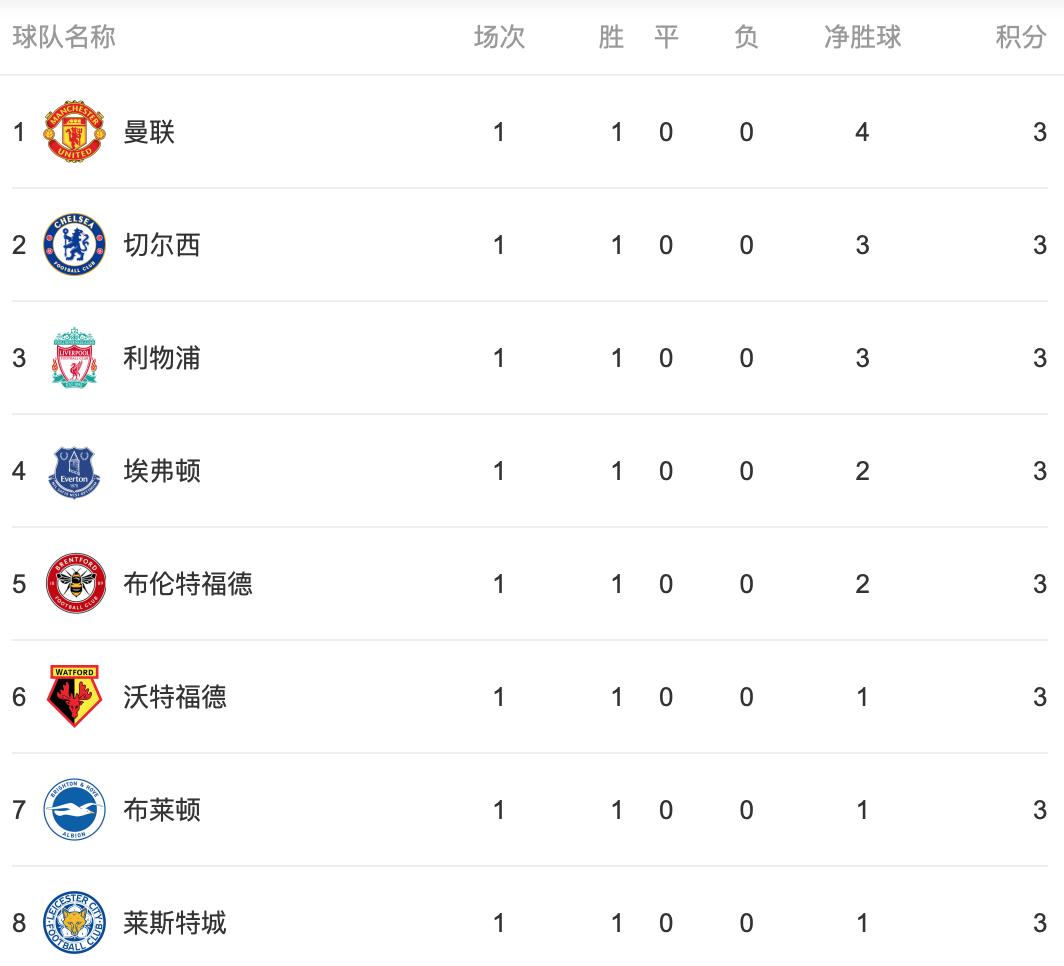Click the 埃弗顿 team name

pos(162,471)
